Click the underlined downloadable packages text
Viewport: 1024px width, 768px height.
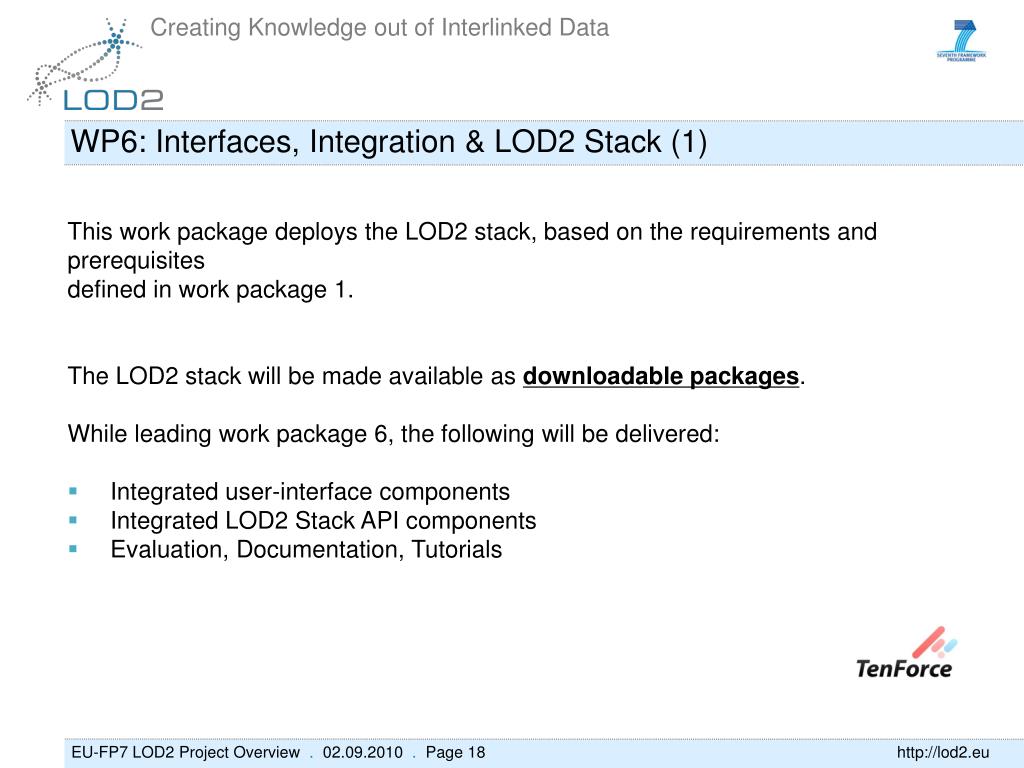pos(661,377)
